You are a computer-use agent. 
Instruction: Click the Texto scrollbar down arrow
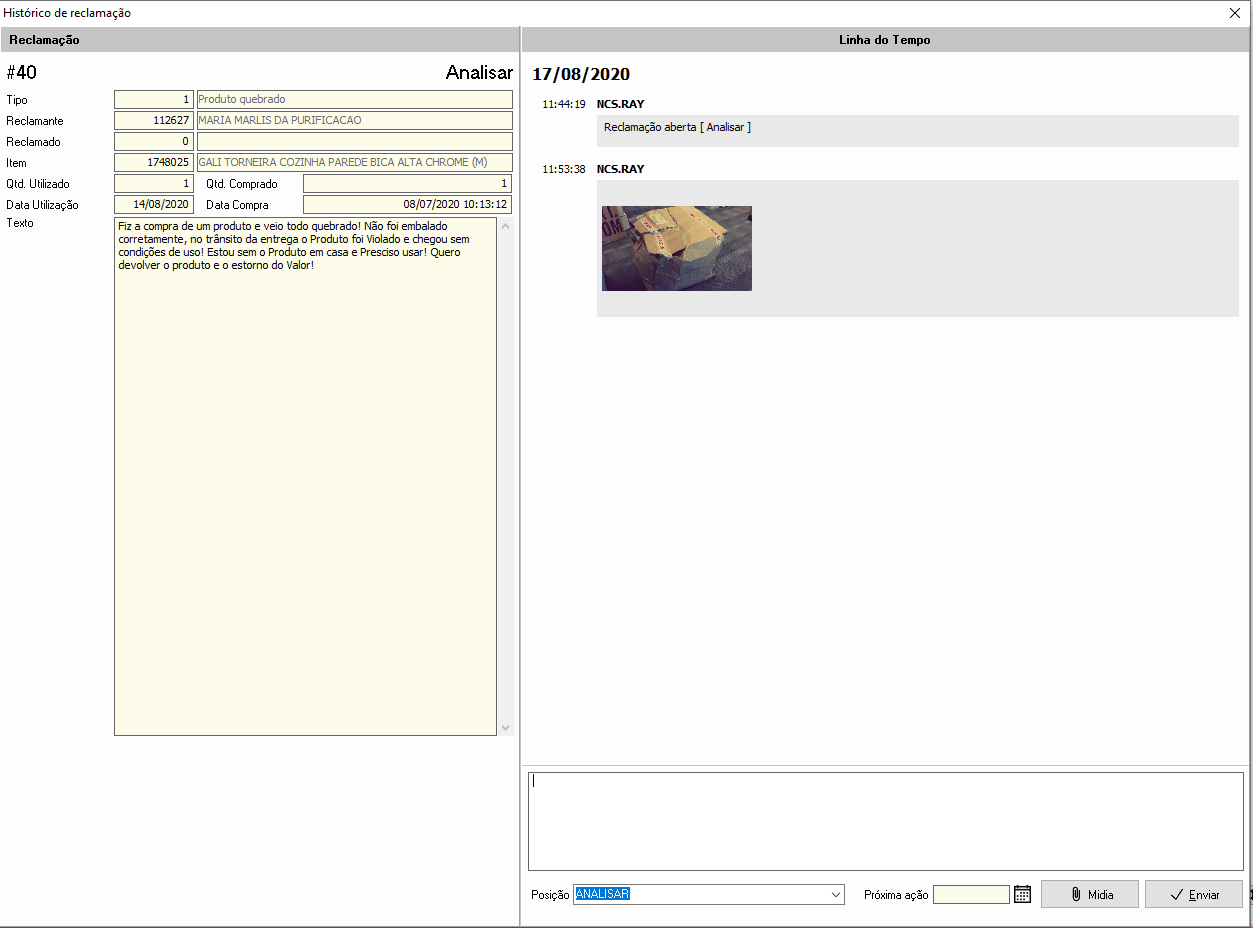pyautogui.click(x=505, y=727)
